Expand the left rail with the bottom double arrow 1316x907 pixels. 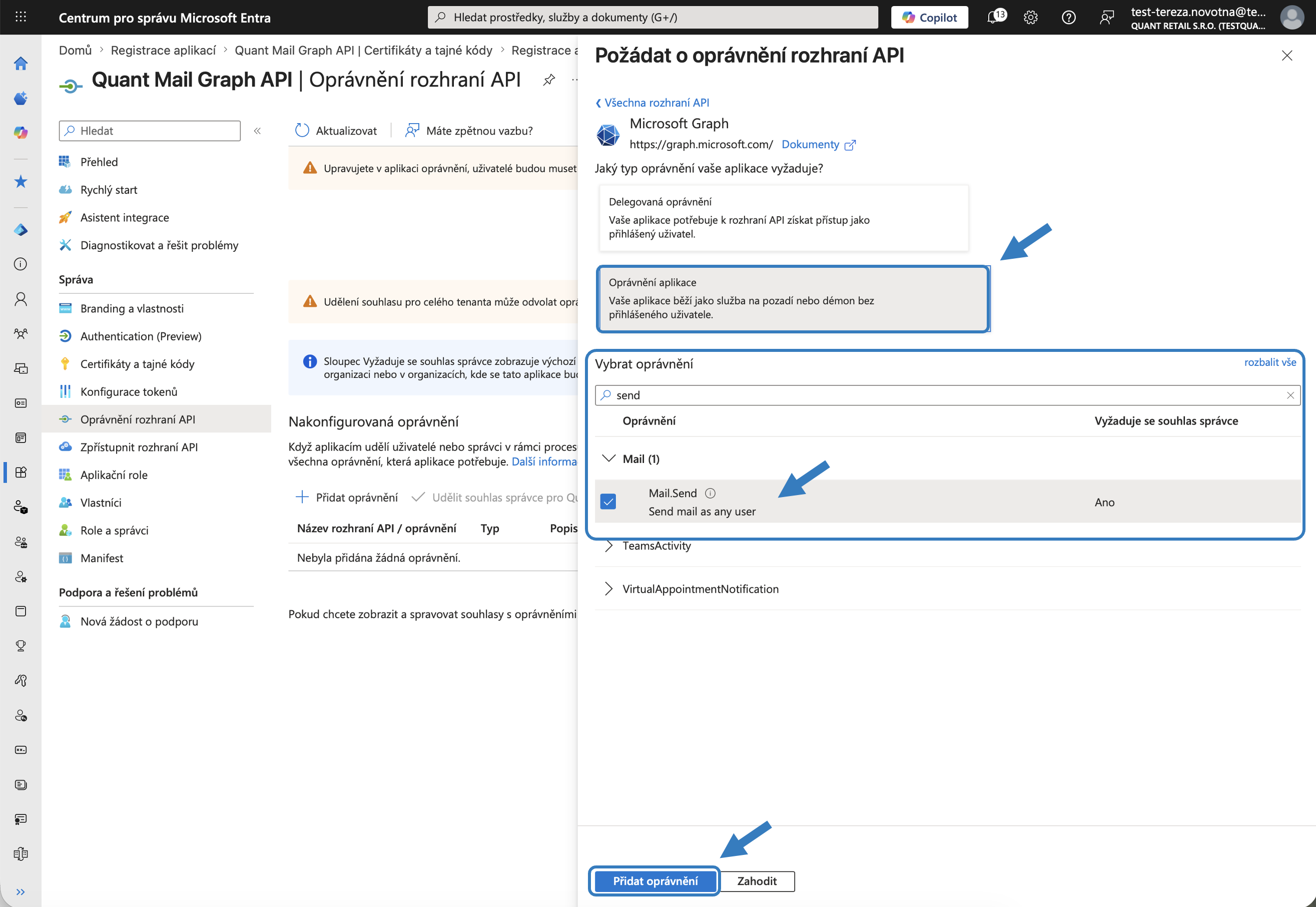point(21,891)
